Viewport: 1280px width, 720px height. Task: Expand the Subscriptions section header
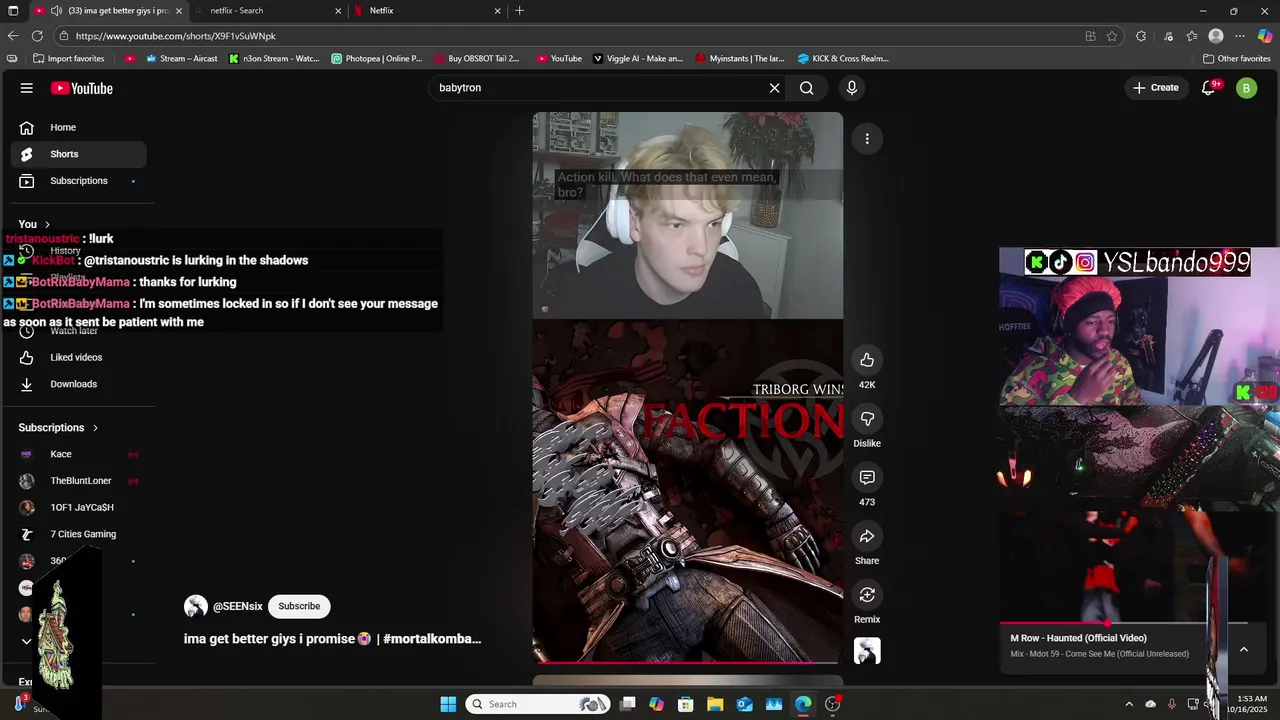59,428
